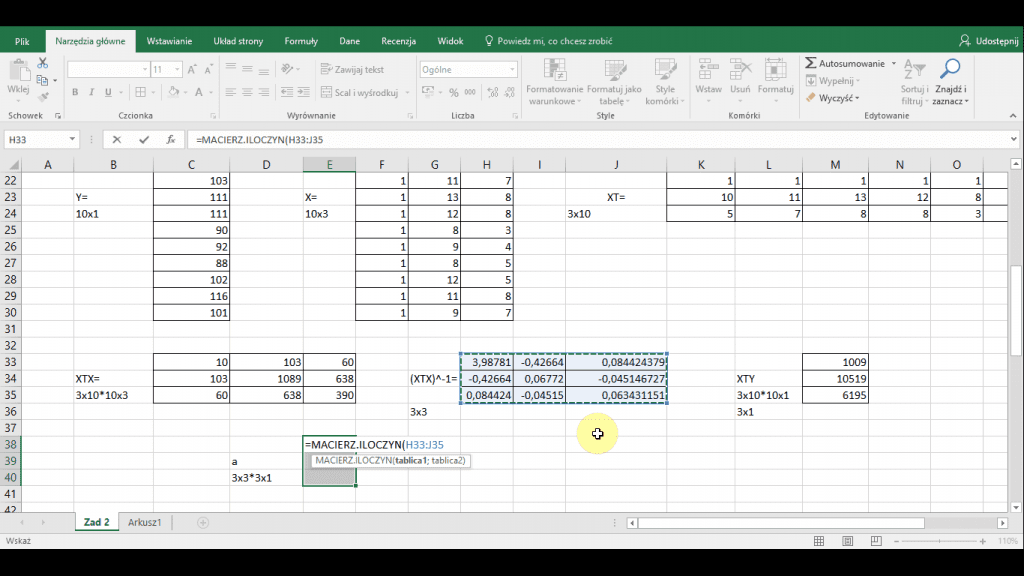Open the Scal i wyśrodkuj dropdown arrow
1024x576 pixels.
[x=408, y=93]
